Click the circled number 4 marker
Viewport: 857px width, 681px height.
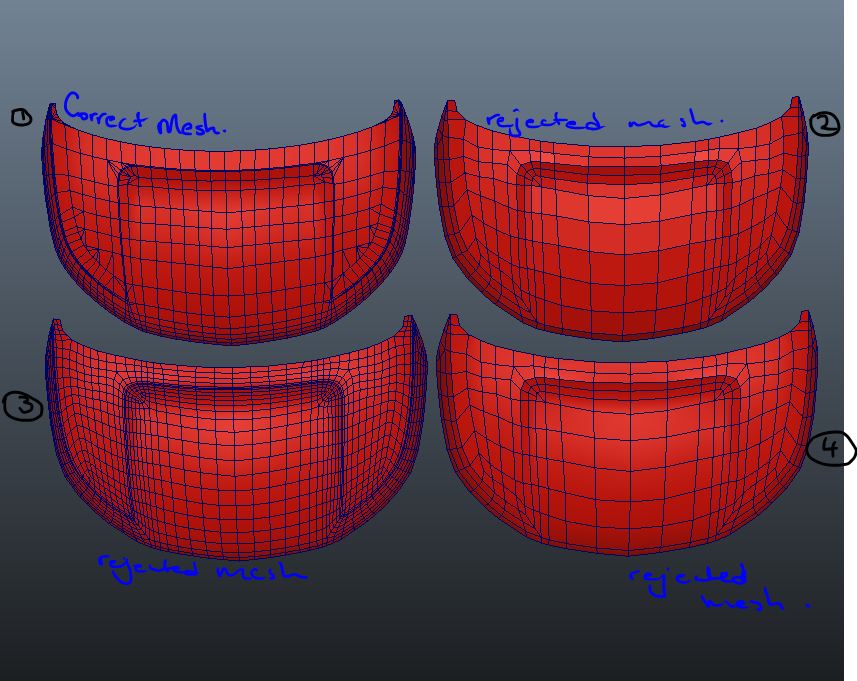tap(828, 450)
